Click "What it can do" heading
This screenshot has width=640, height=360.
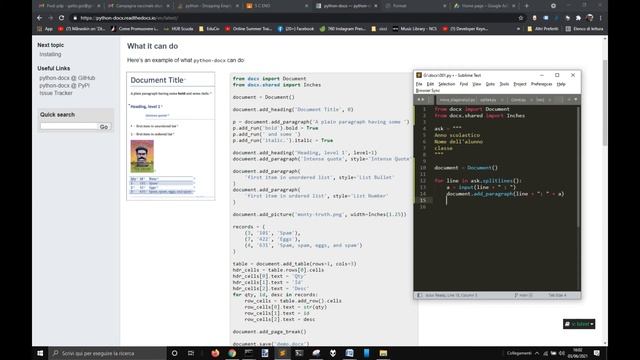click(x=152, y=46)
